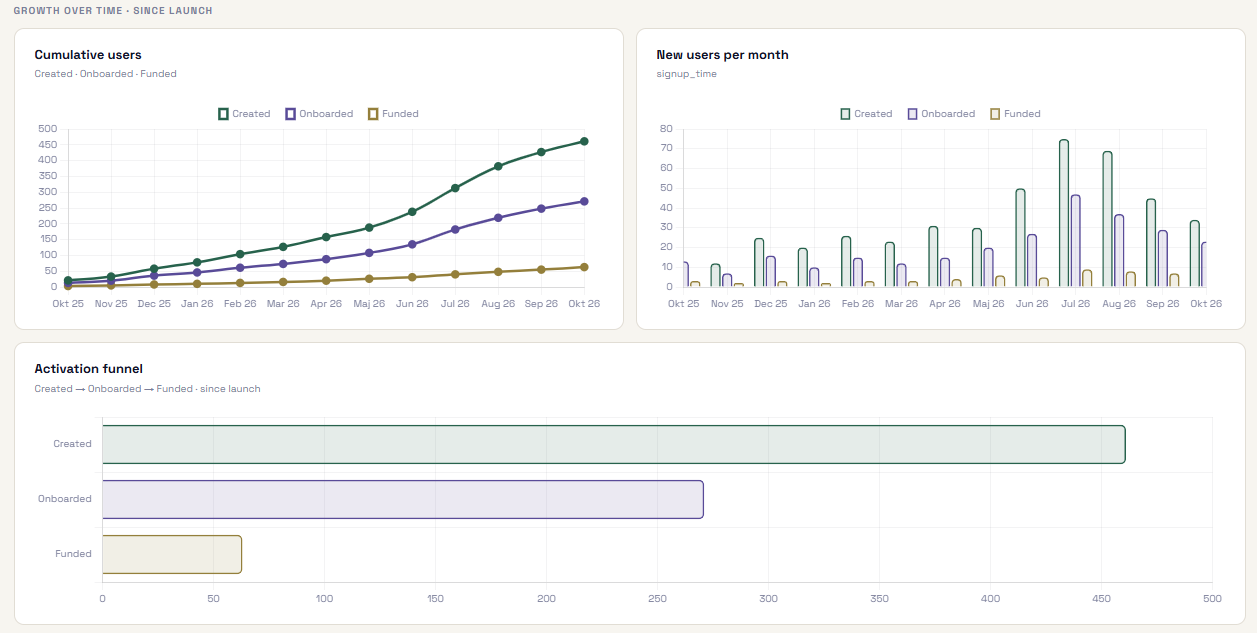Click Aug 26 Created bar in monthly chart
1257x633 pixels.
click(x=1108, y=219)
